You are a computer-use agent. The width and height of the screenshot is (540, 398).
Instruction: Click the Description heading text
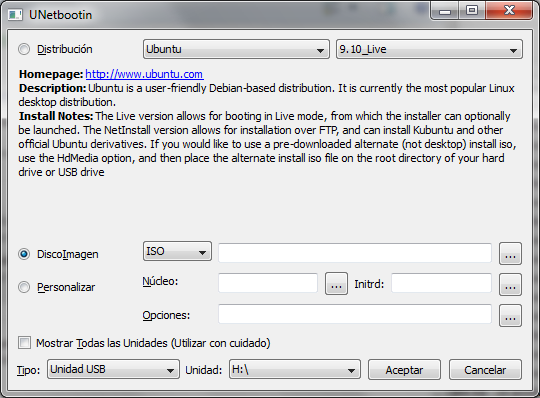[52, 88]
